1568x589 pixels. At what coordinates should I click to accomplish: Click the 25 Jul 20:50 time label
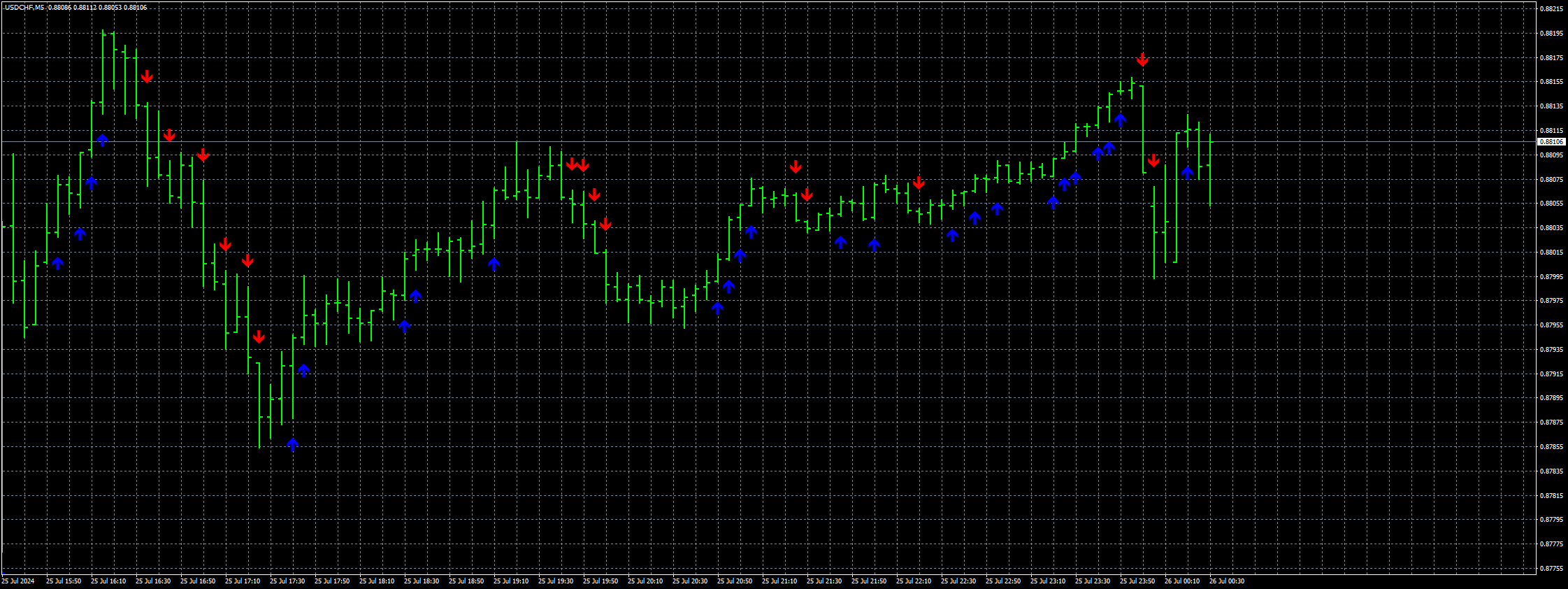tap(735, 581)
